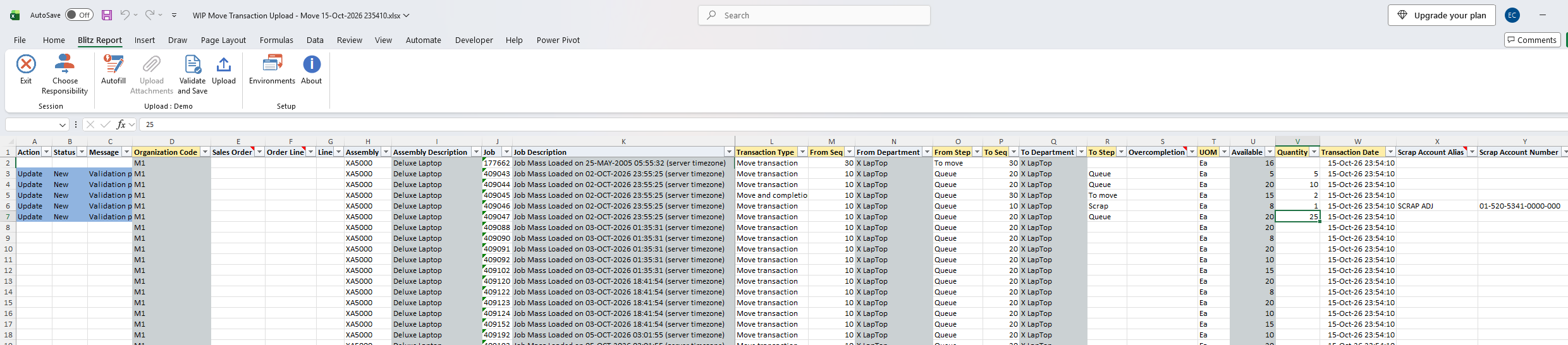Select column V header
This screenshot has width=1568, height=345.
pyautogui.click(x=1297, y=142)
